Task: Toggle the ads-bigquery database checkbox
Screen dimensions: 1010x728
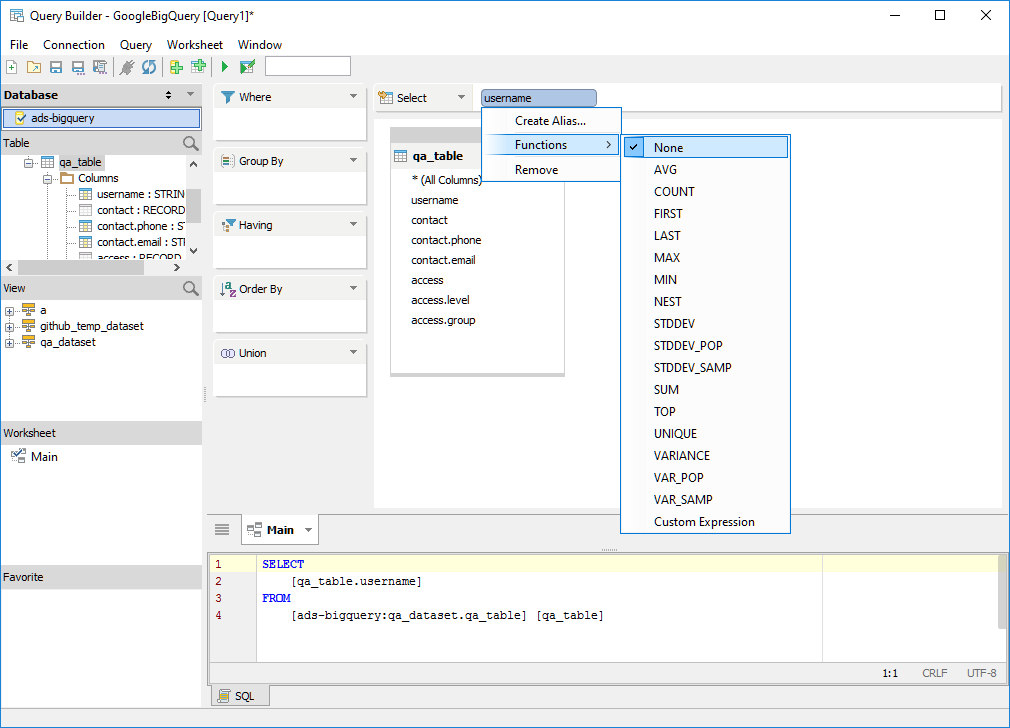Action: tap(21, 118)
